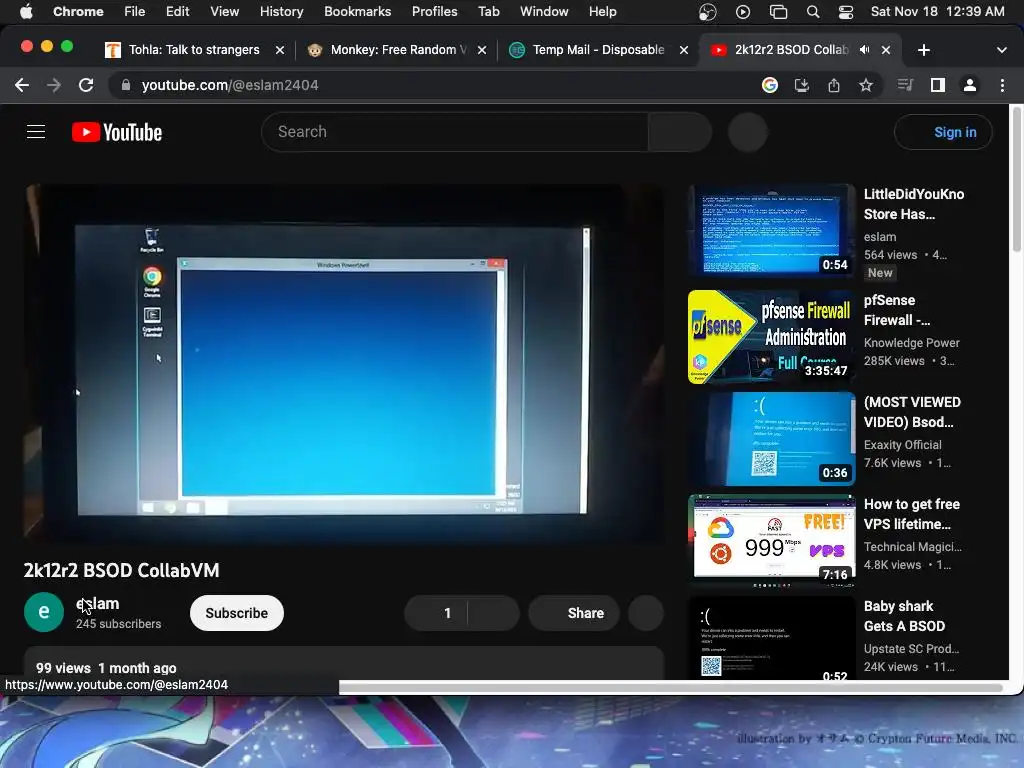Click the voice search round button

[x=748, y=132]
